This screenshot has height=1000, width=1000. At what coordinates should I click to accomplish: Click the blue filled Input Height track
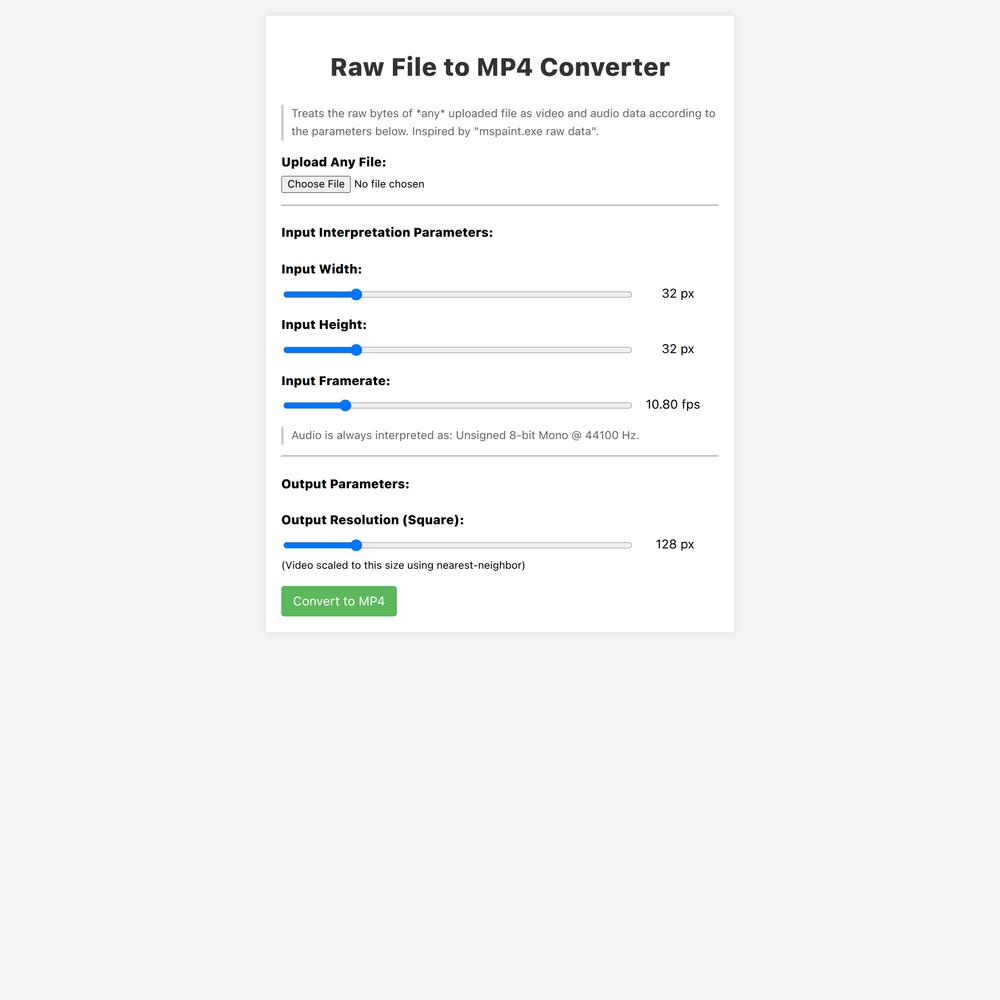coord(318,350)
